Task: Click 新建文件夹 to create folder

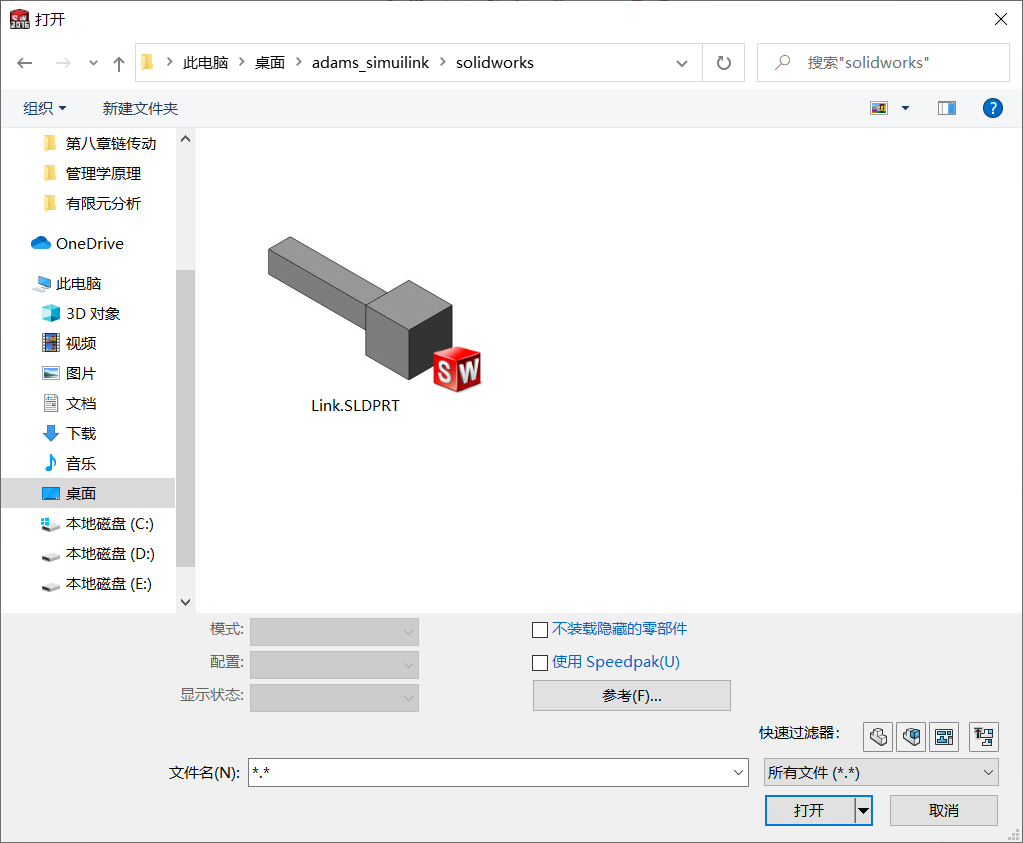Action: coord(140,107)
